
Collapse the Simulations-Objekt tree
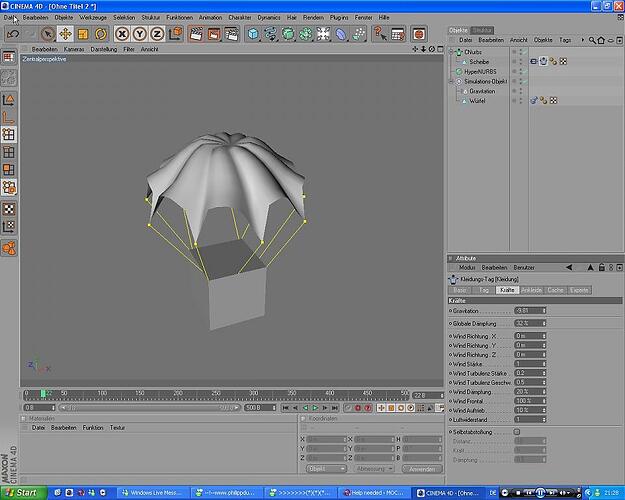451,81
